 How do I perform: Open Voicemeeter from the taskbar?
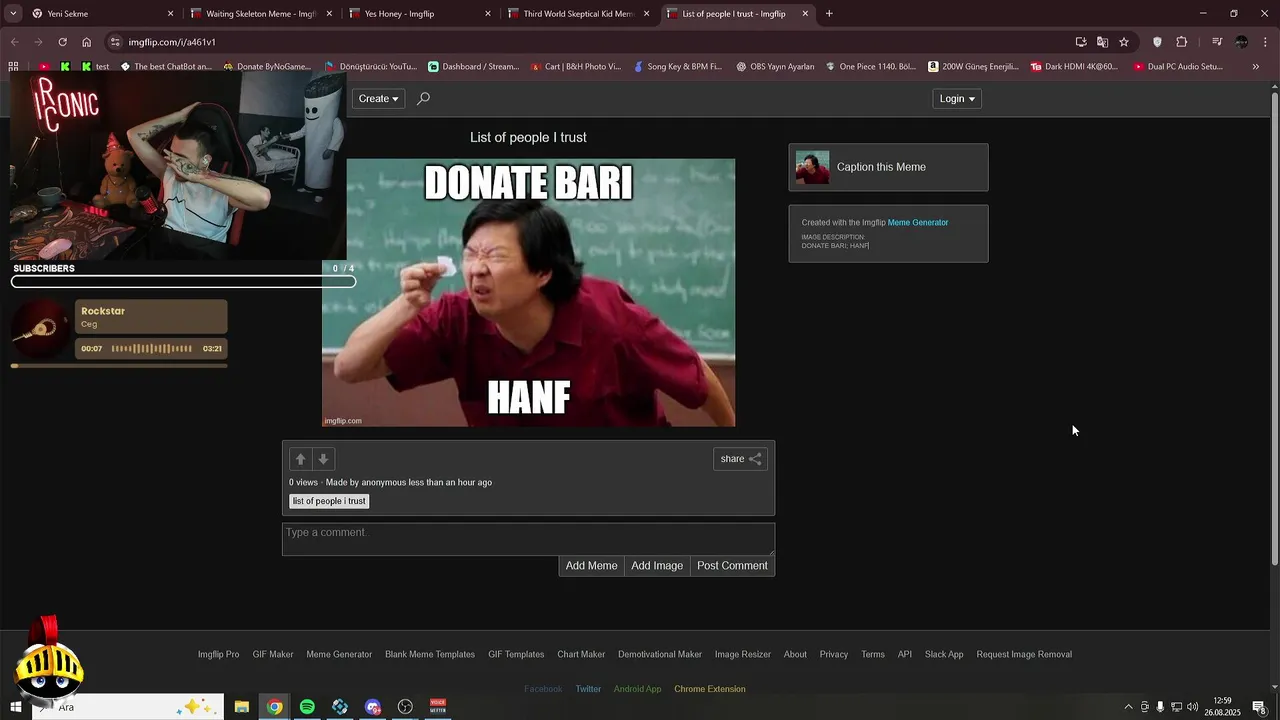(438, 707)
